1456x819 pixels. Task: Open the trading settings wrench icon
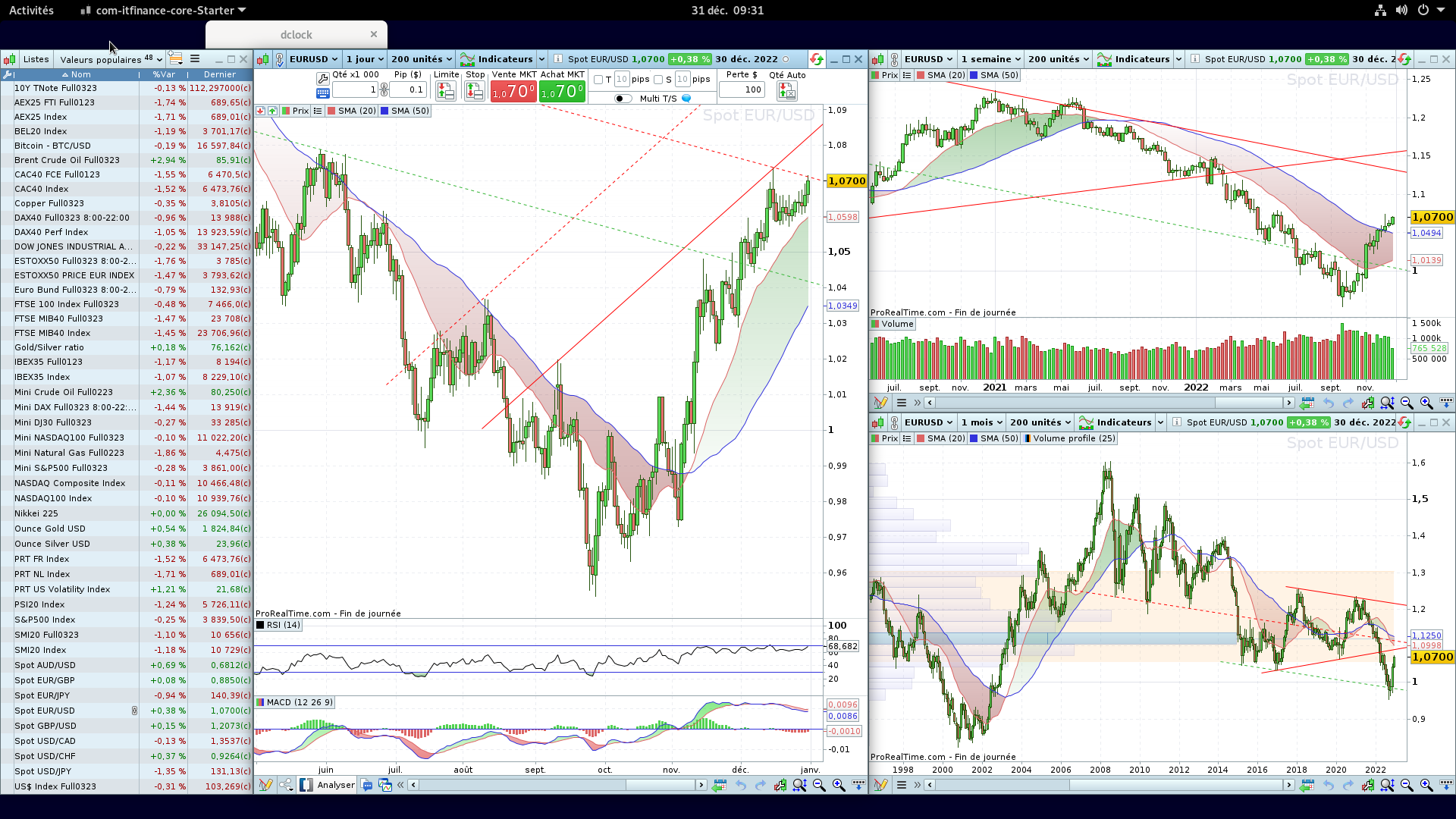[322, 77]
